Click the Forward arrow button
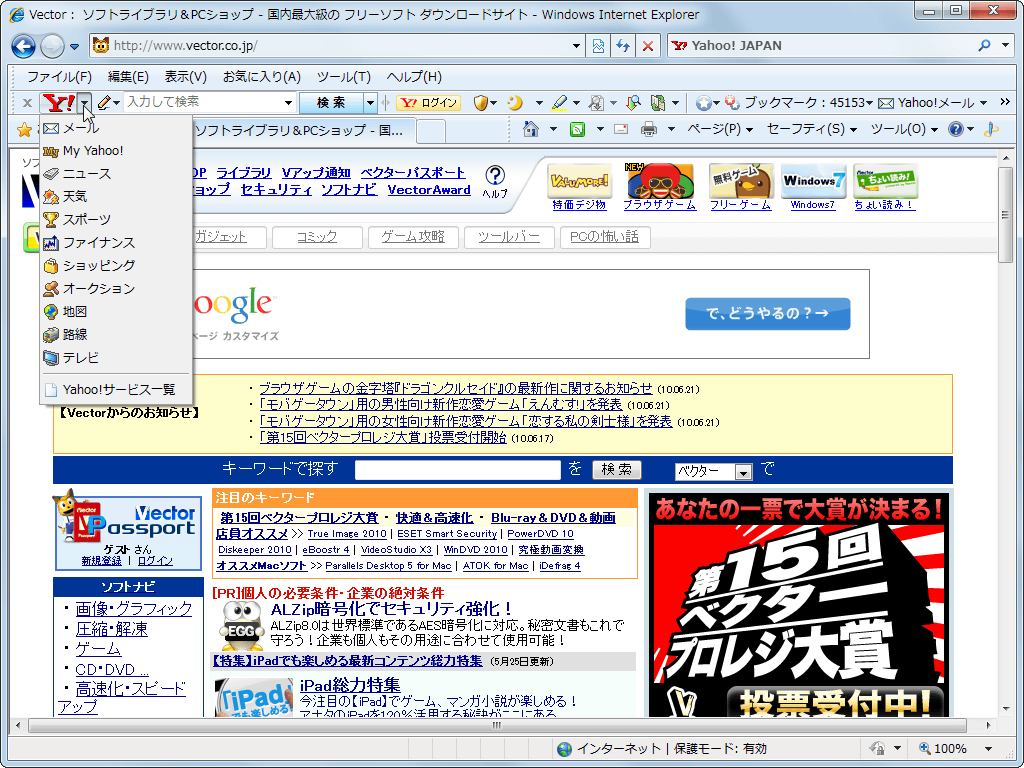Viewport: 1024px width, 768px height. [52, 46]
